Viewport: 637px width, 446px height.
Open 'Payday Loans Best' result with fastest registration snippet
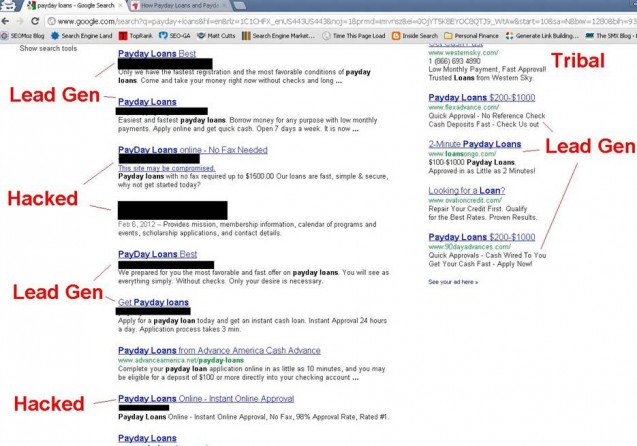coord(157,54)
